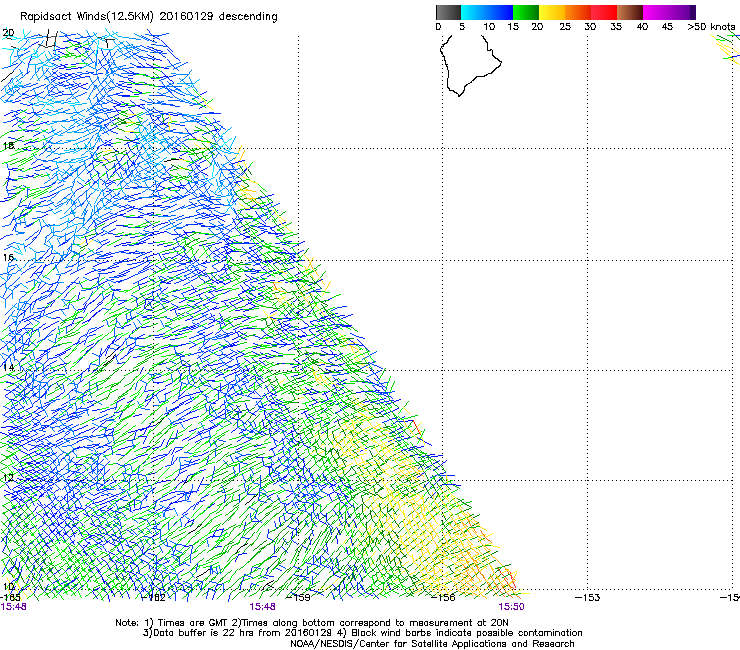
Task: Click the Hawaii Big Island outline
Action: tap(471, 66)
